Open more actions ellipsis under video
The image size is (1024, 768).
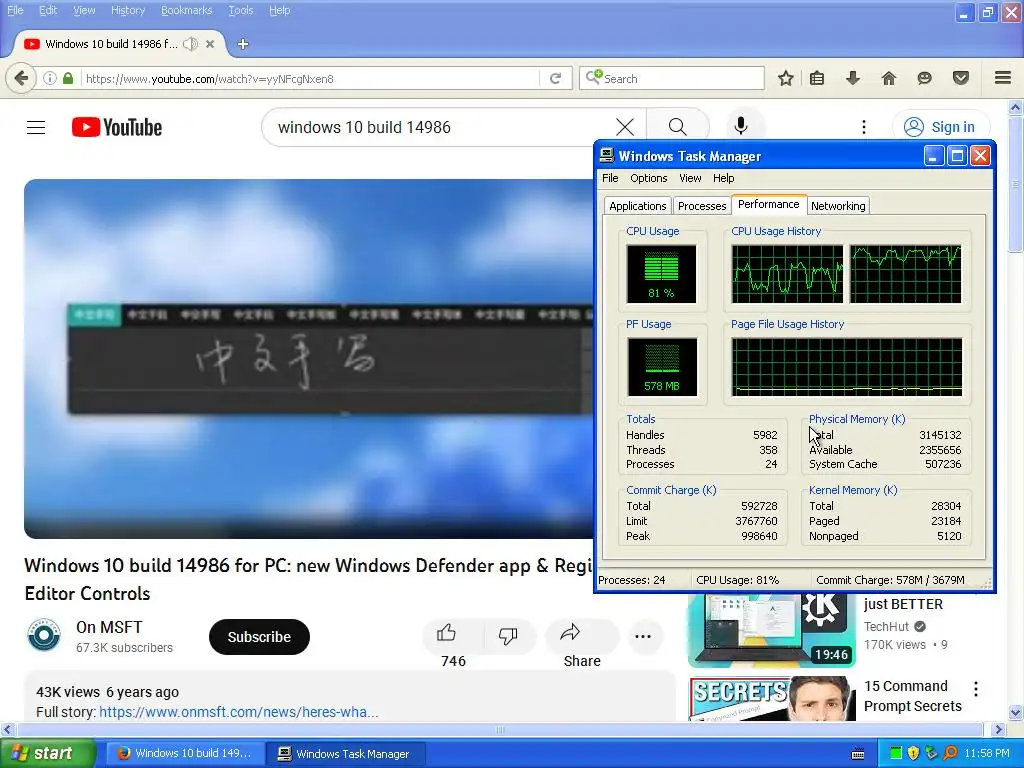point(643,636)
